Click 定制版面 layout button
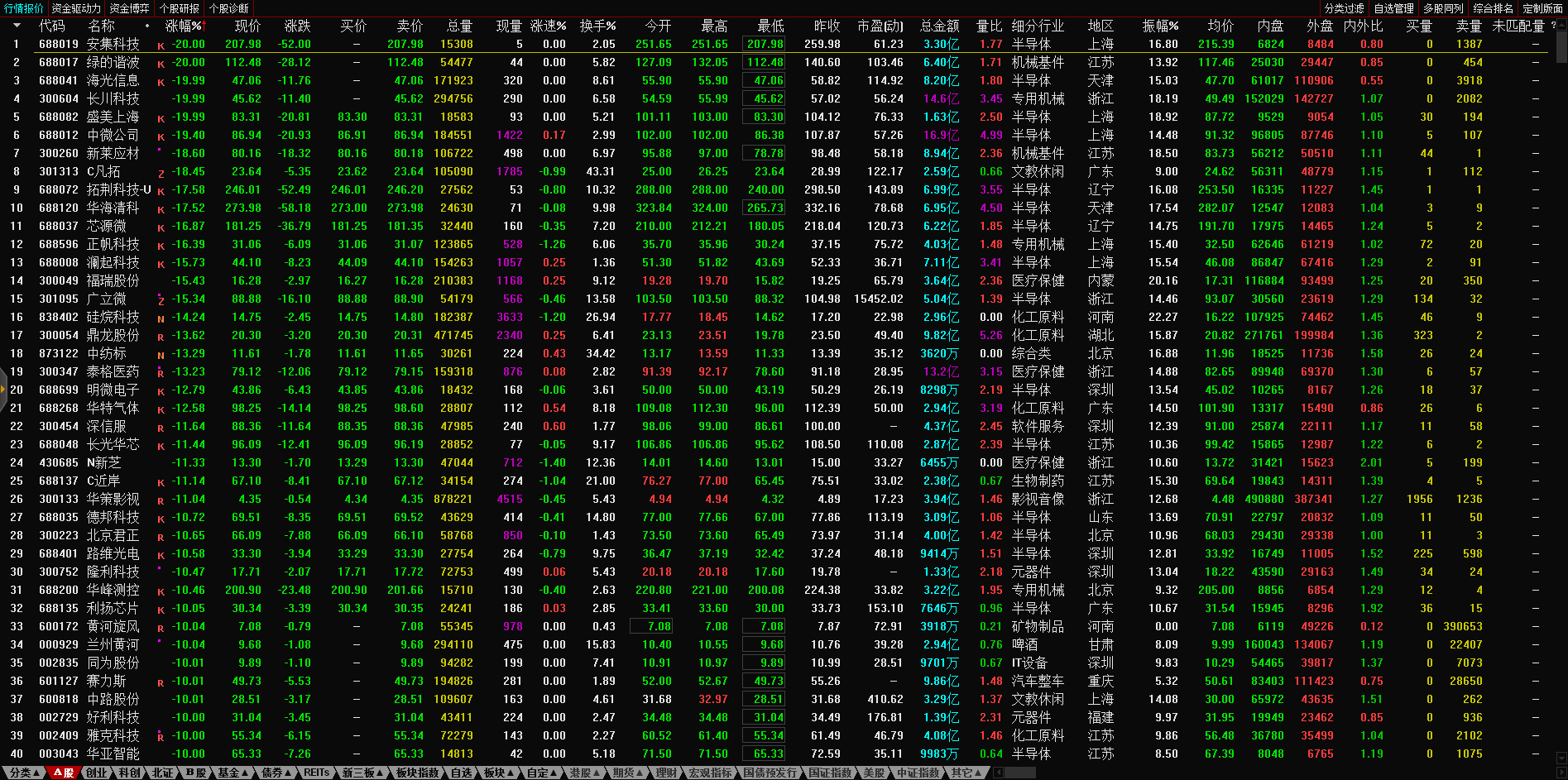This screenshot has height=780, width=1568. [x=1542, y=8]
